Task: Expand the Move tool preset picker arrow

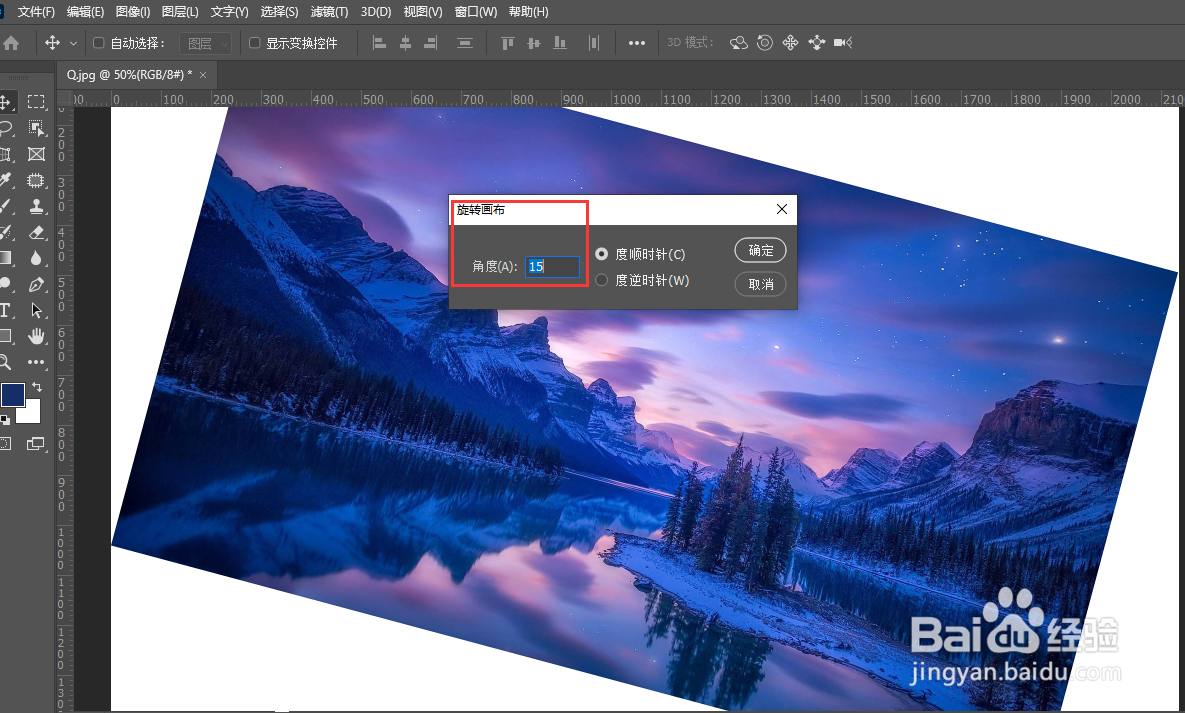Action: 73,44
